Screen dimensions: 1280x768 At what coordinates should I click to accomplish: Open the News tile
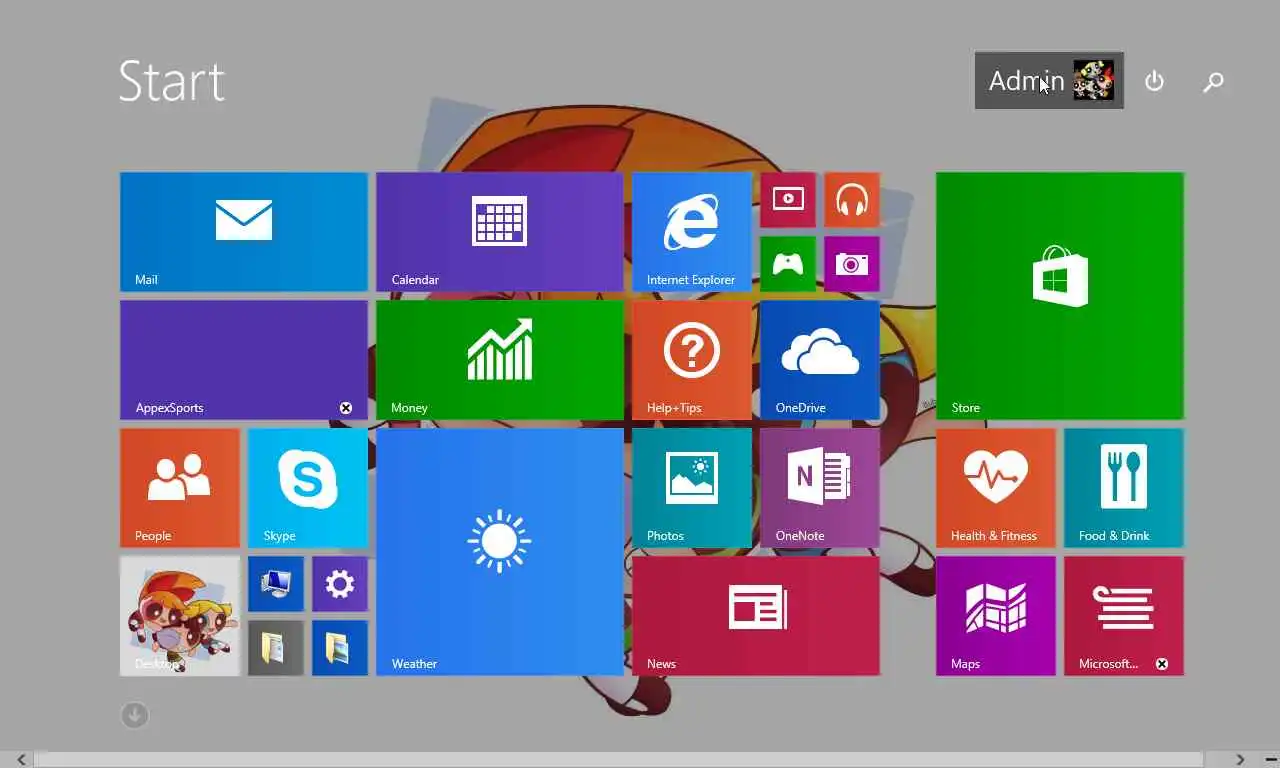tap(756, 616)
